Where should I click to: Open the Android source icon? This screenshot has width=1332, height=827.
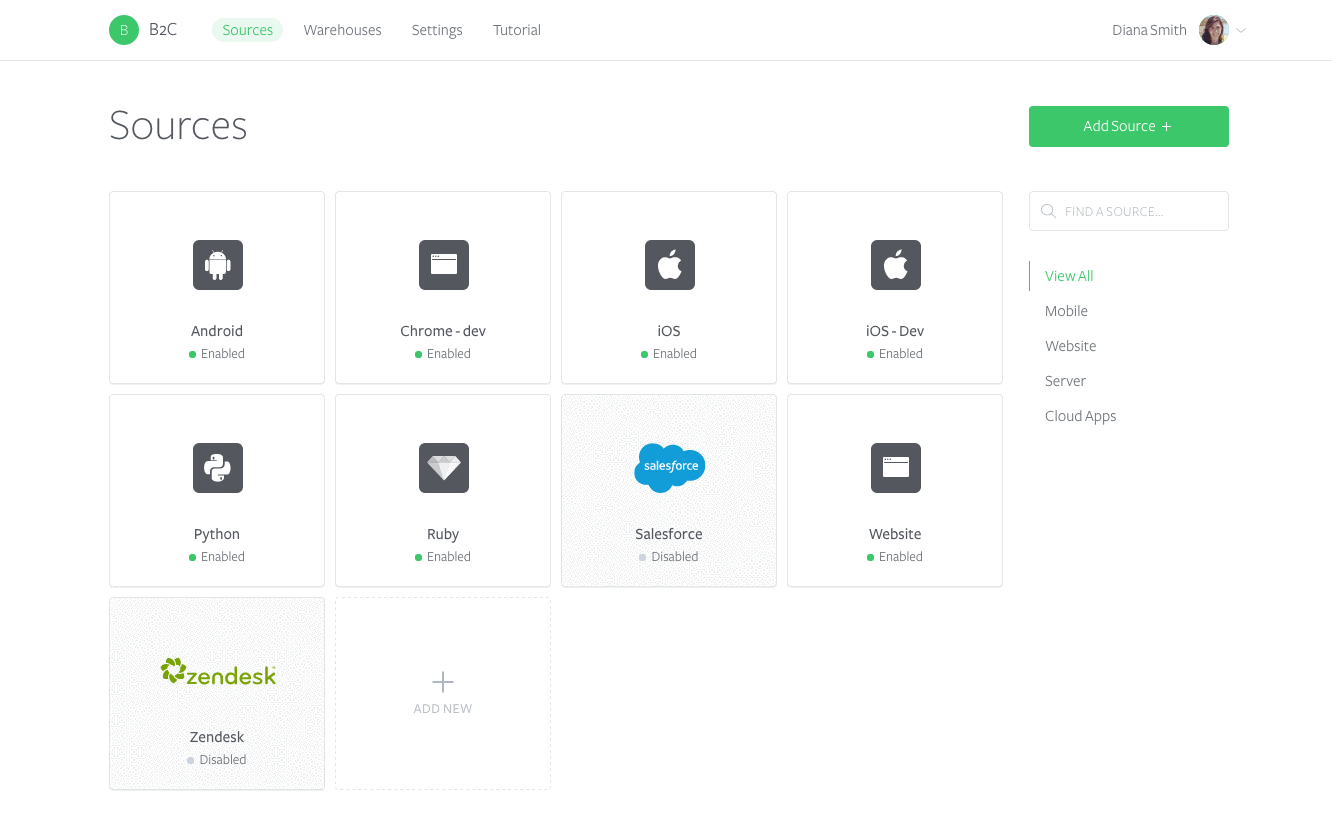pos(218,265)
